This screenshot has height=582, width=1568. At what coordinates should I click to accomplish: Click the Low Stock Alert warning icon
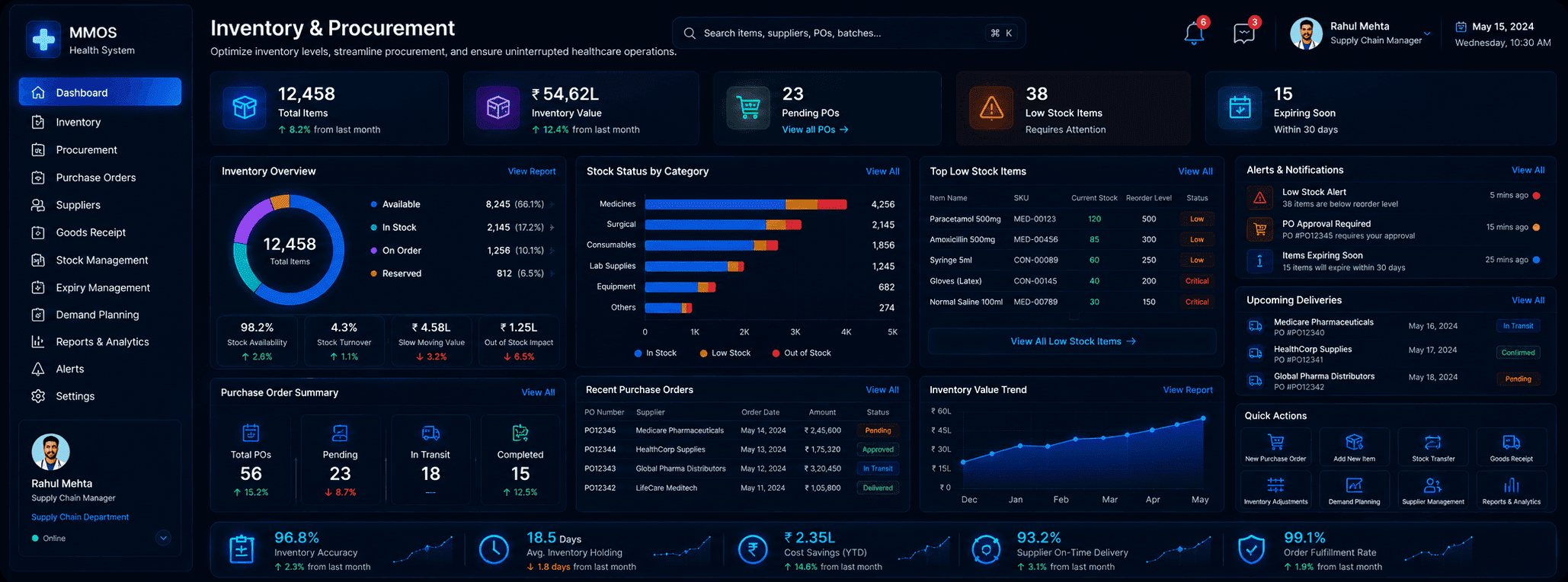point(1259,198)
